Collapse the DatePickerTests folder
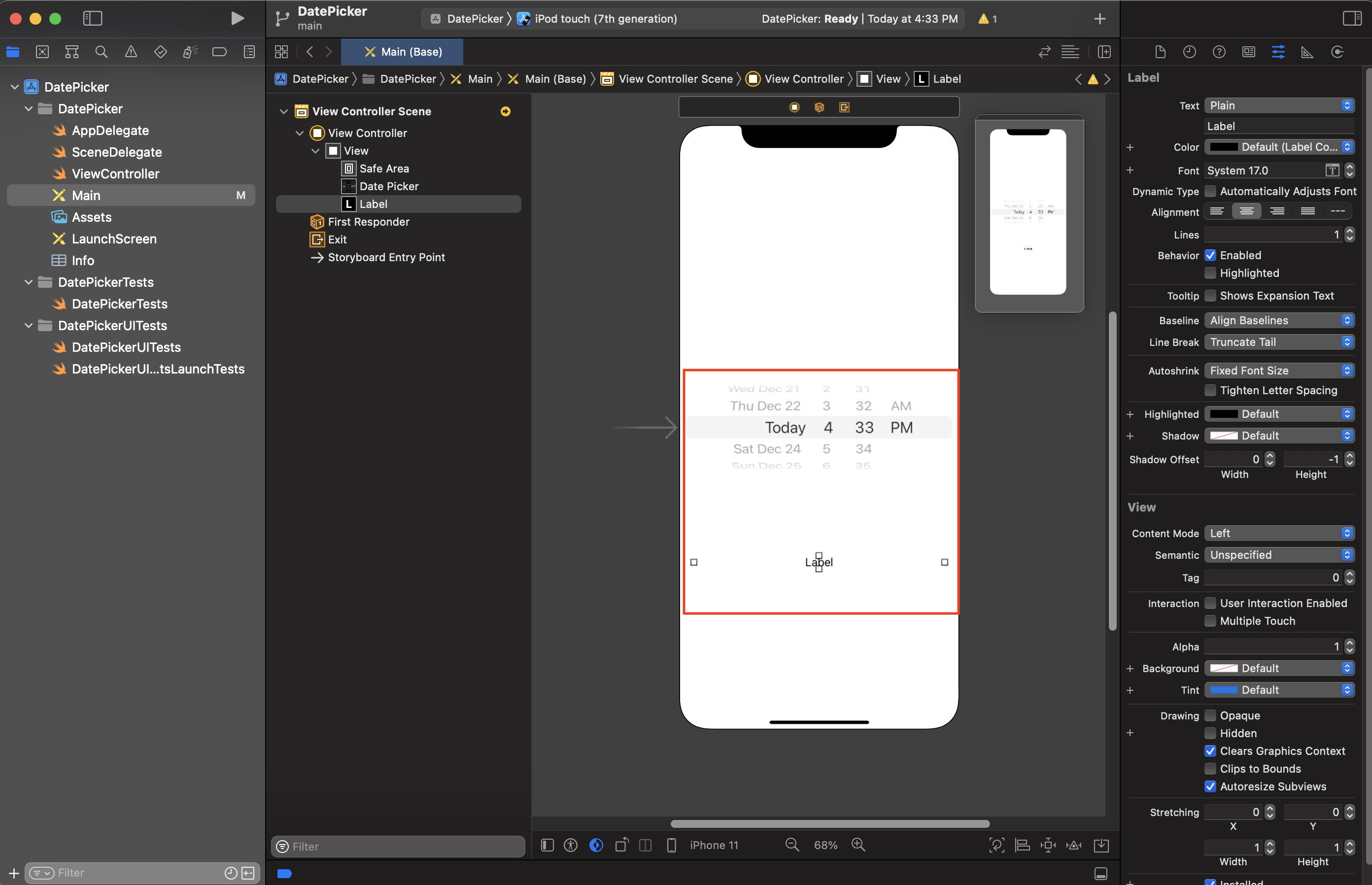This screenshot has width=1372, height=885. coord(28,282)
